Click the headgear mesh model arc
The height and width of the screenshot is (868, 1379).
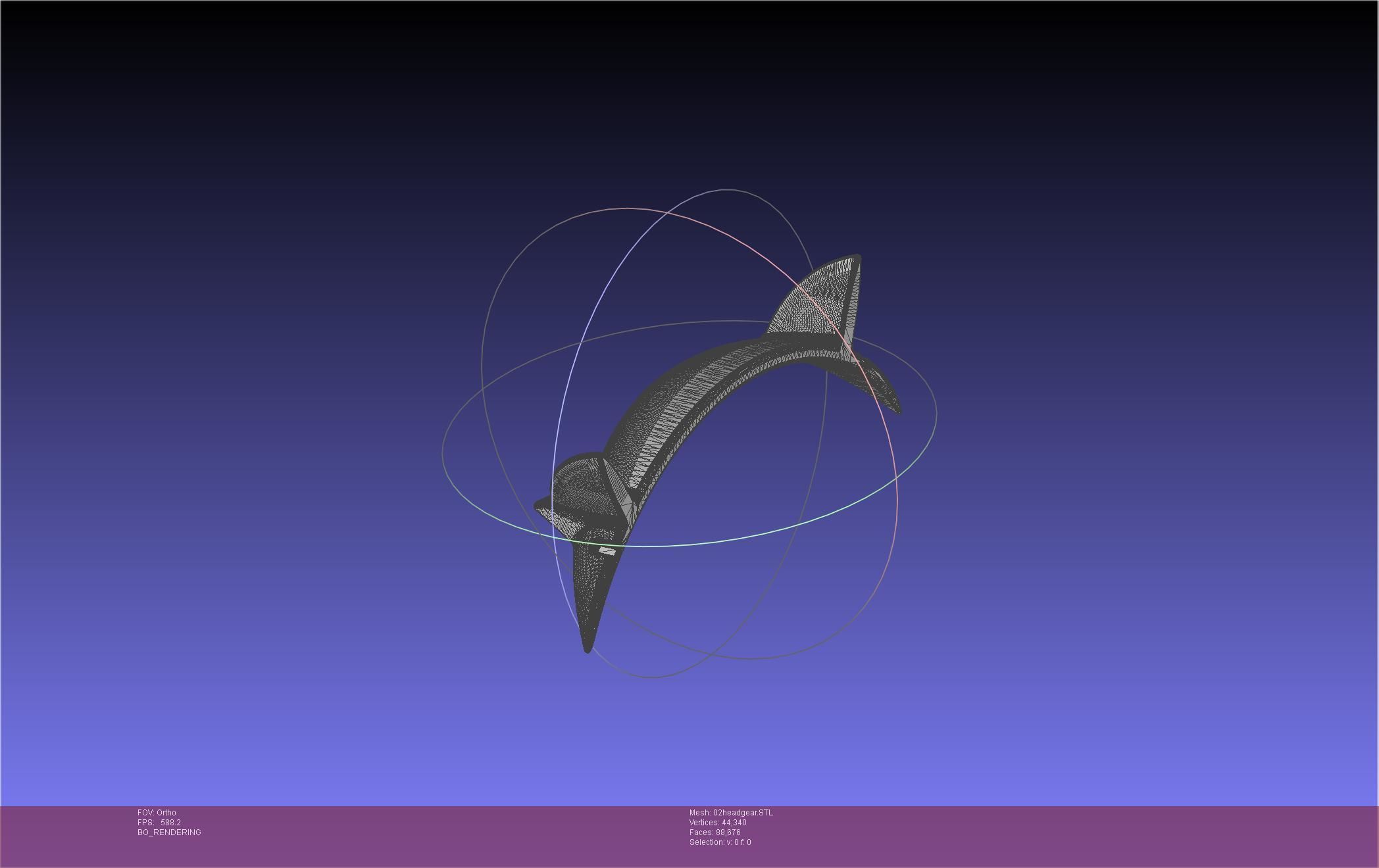pyautogui.click(x=691, y=408)
